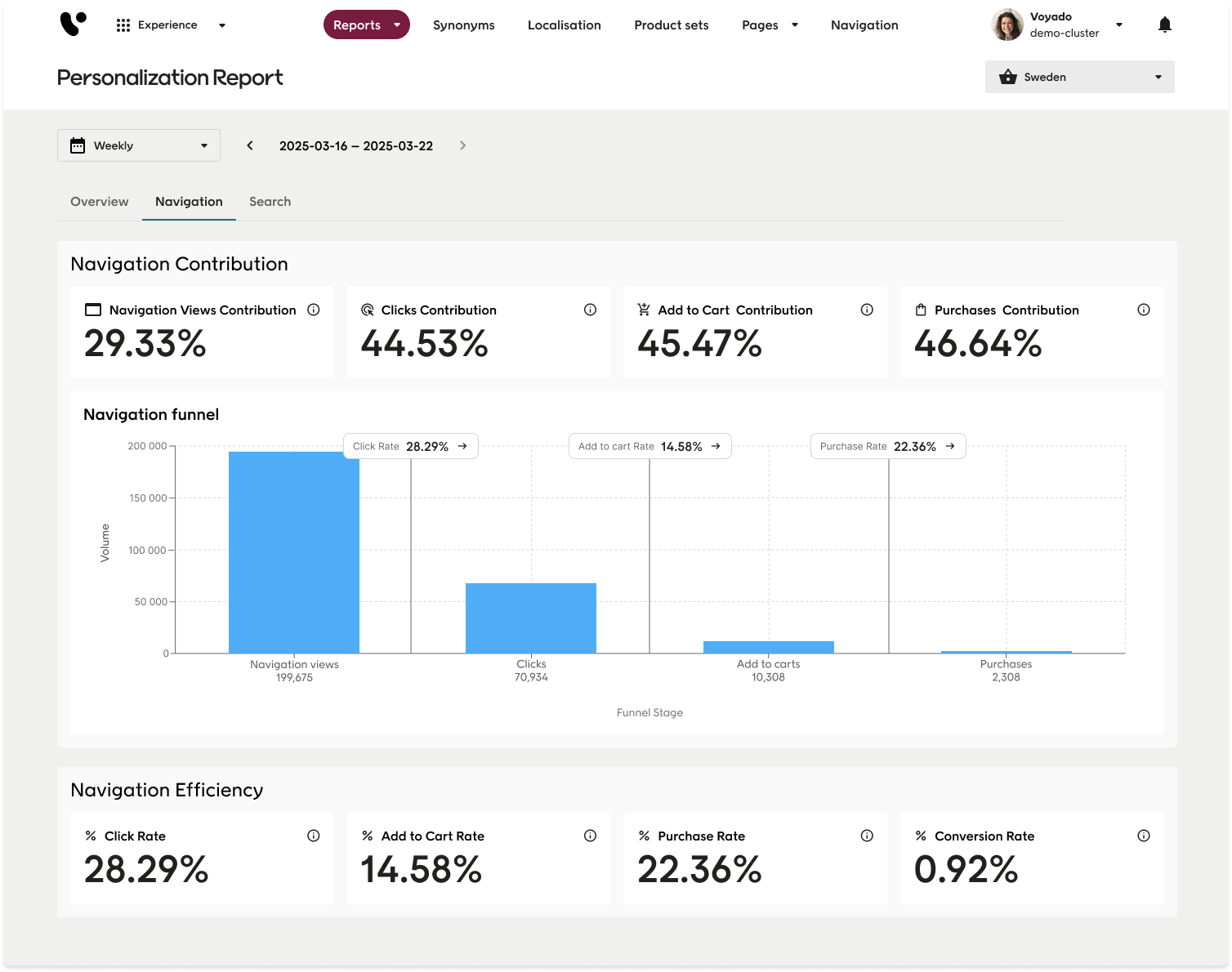Open info icon for Purchases Contribution
The height and width of the screenshot is (972, 1232).
1143,310
